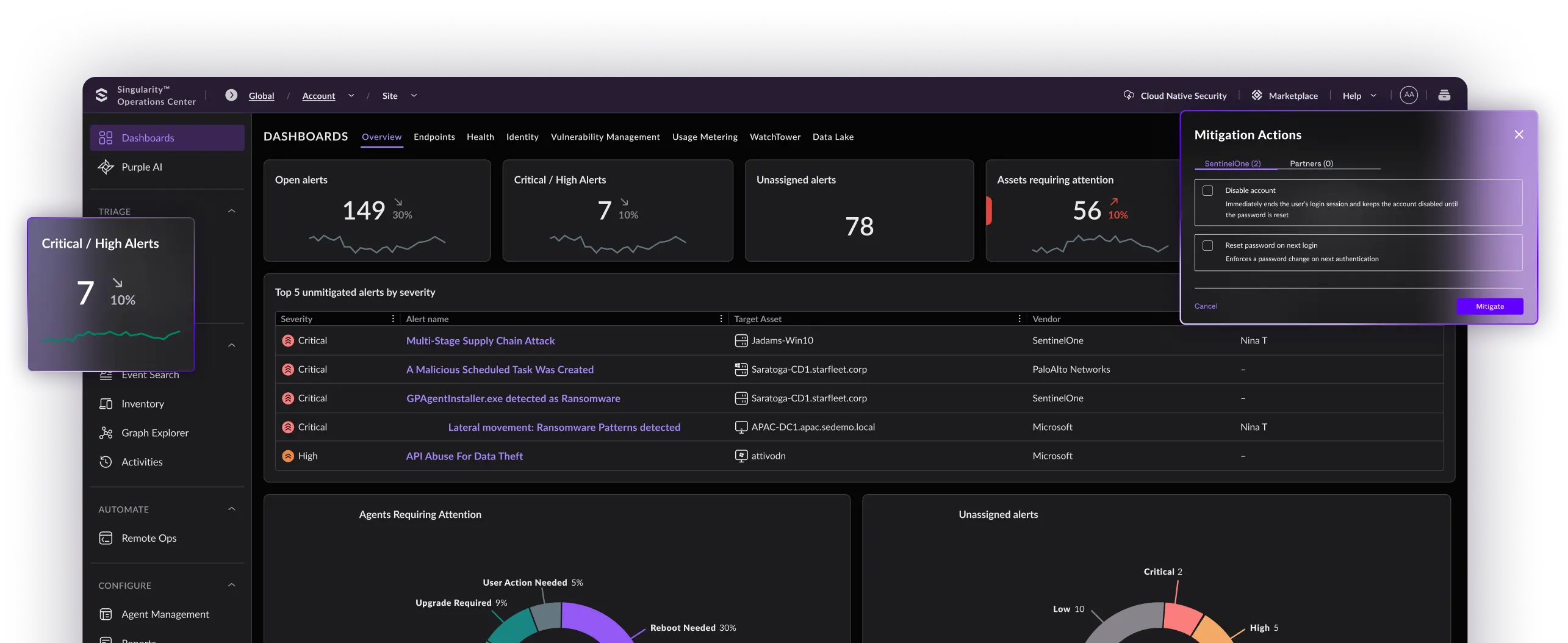The width and height of the screenshot is (1568, 643).
Task: Switch to the Identity tab
Action: (x=522, y=137)
